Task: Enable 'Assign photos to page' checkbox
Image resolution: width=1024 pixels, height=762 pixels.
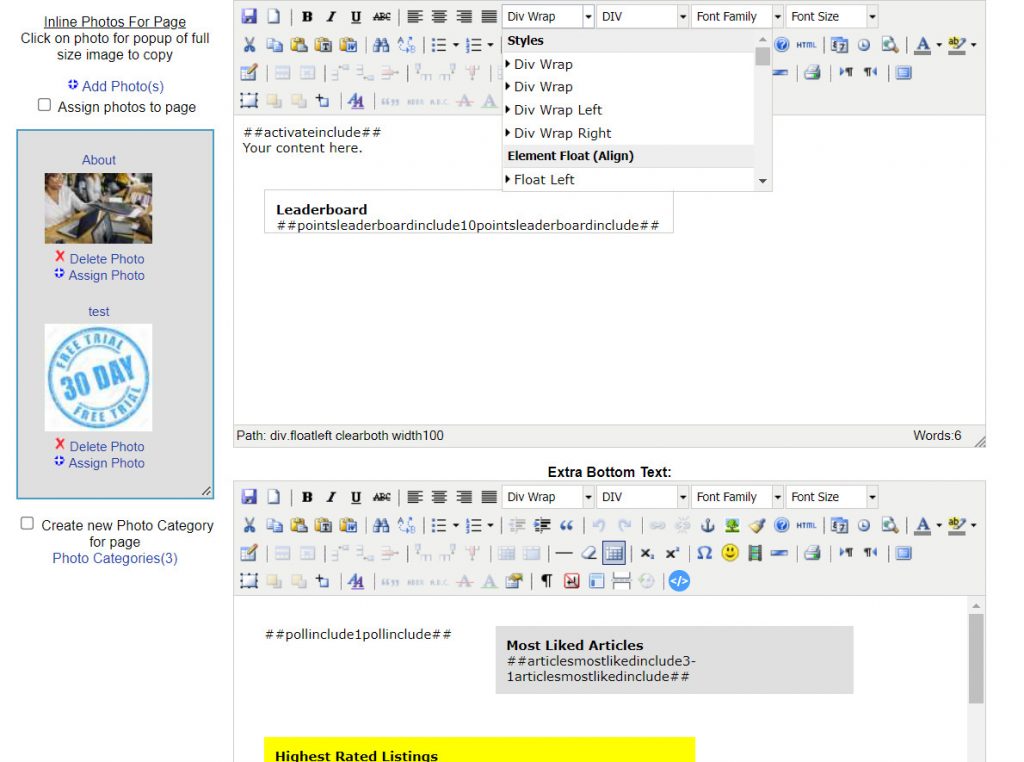Action: click(x=44, y=105)
